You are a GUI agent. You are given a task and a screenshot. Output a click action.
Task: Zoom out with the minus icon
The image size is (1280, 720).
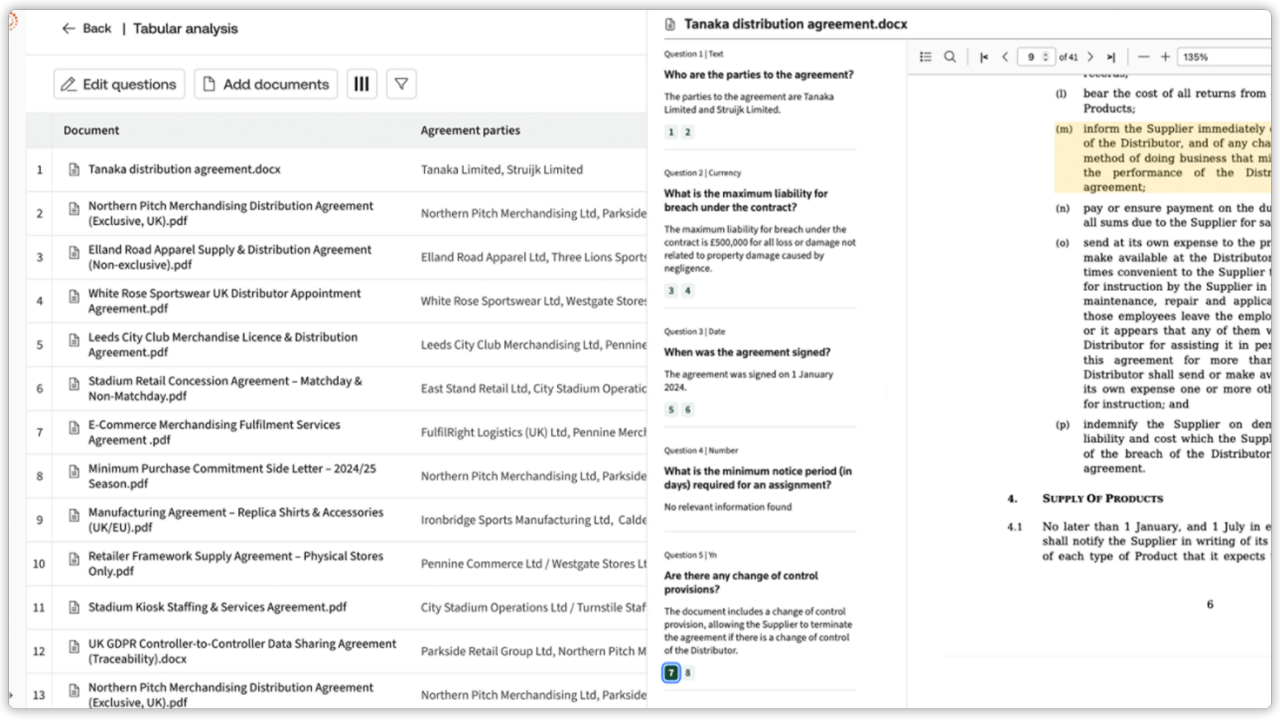[x=1144, y=57]
